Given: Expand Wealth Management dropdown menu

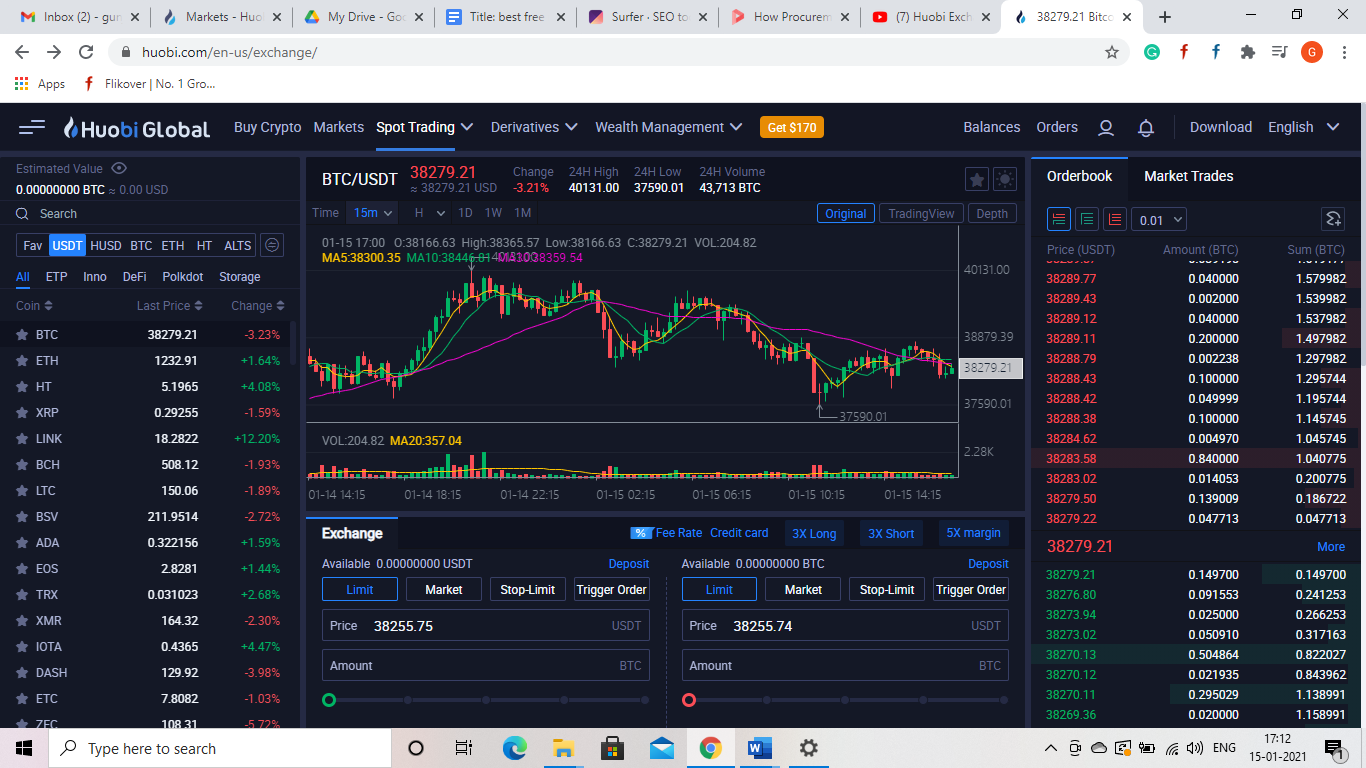Looking at the screenshot, I should 669,127.
